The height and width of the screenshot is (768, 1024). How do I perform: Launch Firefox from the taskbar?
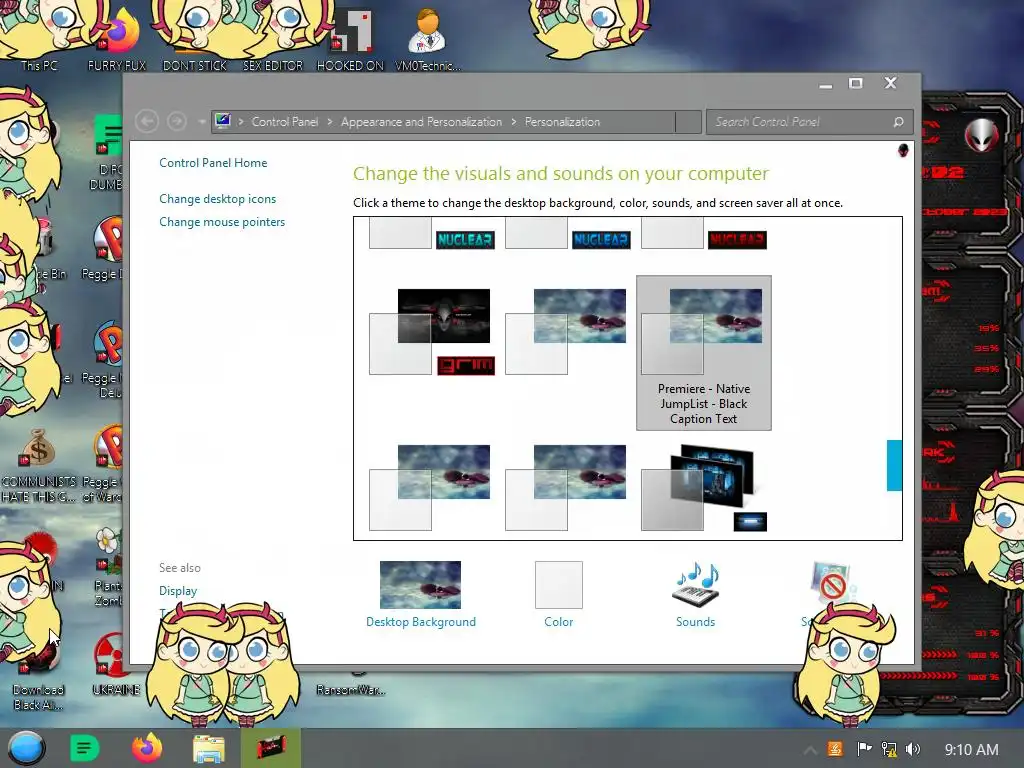[x=147, y=748]
